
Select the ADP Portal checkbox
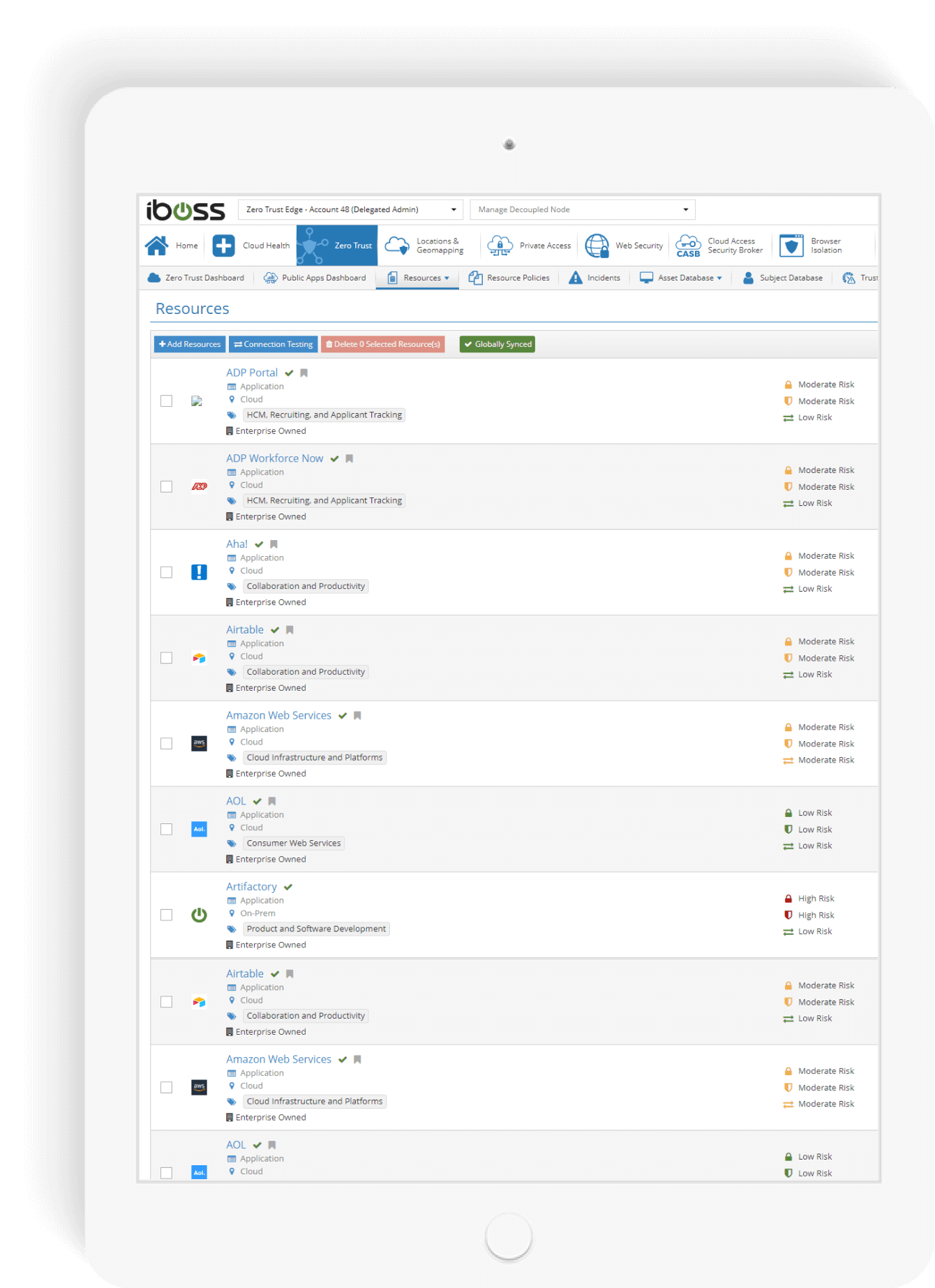coord(166,400)
